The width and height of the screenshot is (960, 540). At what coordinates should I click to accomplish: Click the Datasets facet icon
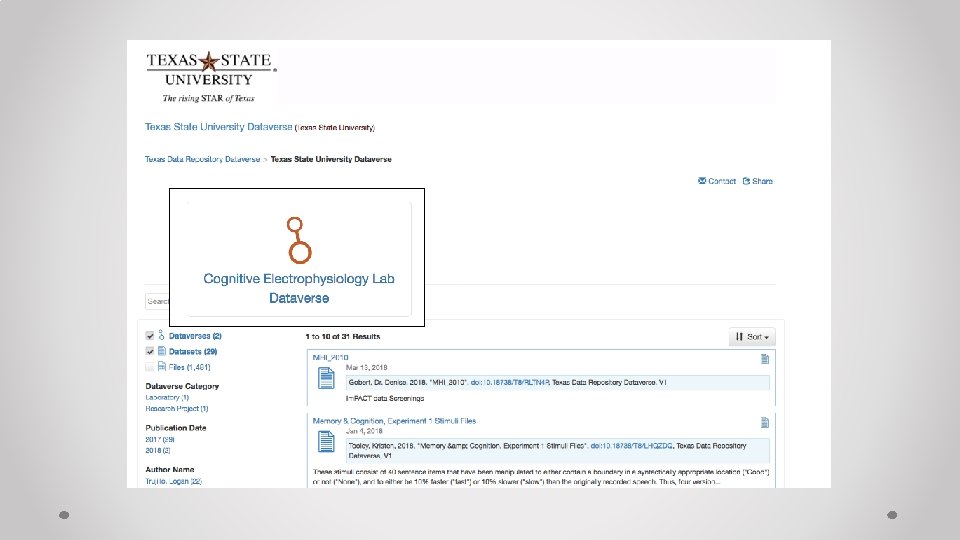pos(162,351)
